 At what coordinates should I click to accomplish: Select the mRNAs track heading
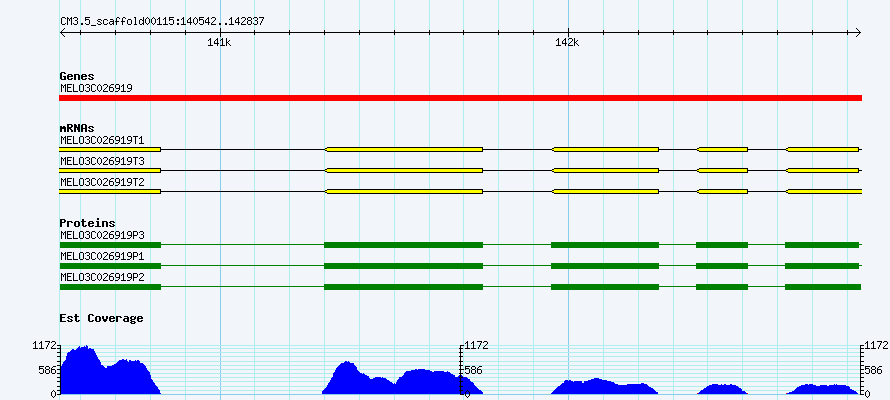pos(77,128)
